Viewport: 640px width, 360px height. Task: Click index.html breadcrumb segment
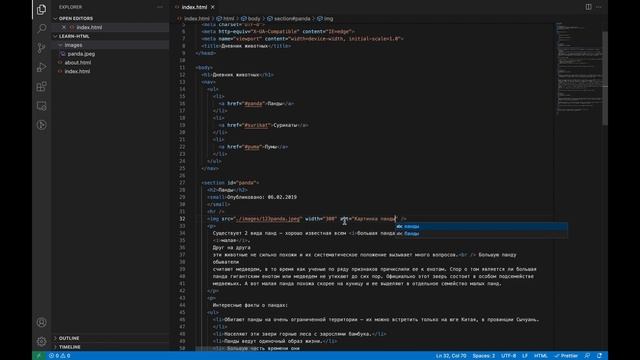pyautogui.click(x=196, y=19)
